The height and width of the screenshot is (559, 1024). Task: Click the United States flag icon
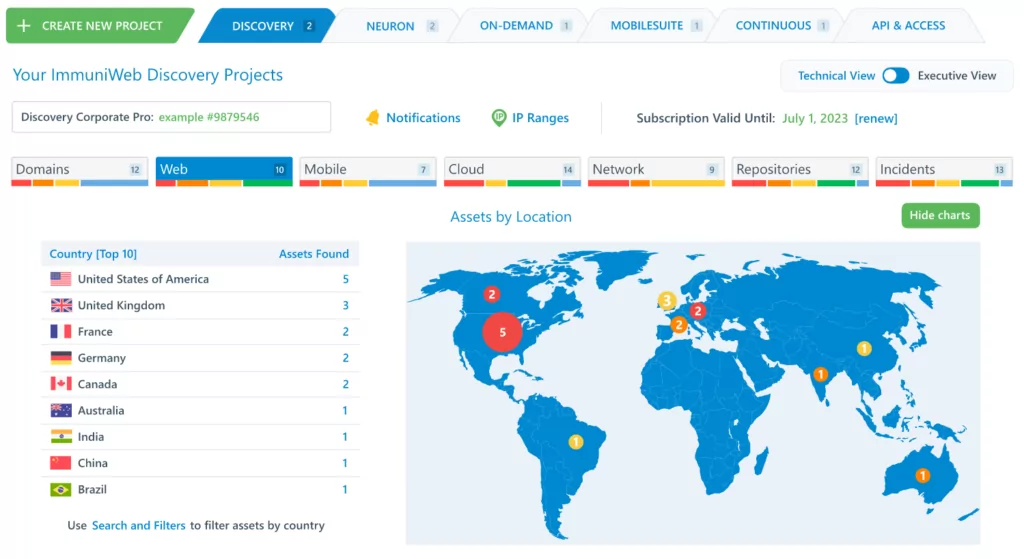click(61, 279)
